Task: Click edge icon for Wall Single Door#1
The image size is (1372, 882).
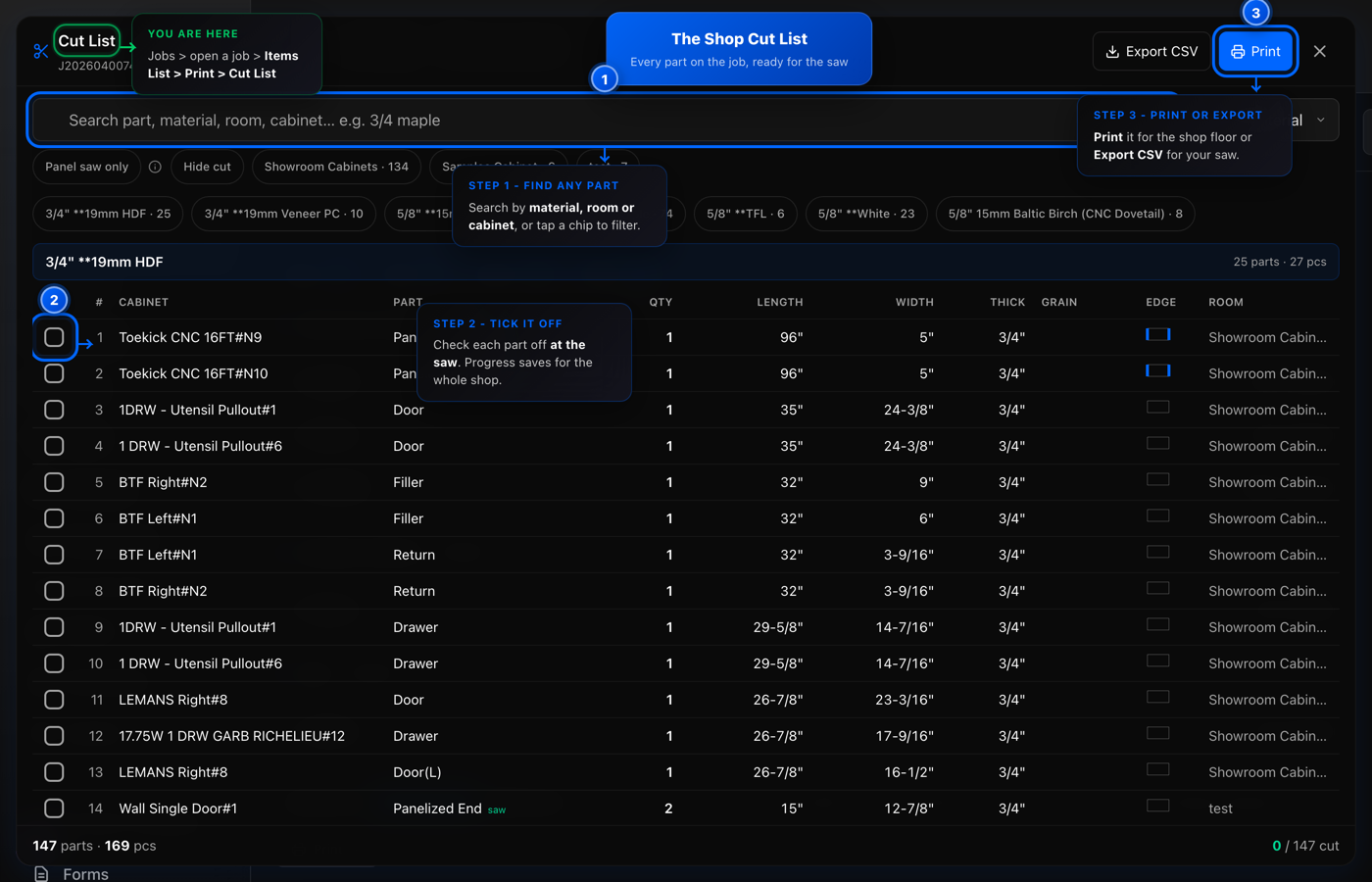Action: [x=1158, y=806]
